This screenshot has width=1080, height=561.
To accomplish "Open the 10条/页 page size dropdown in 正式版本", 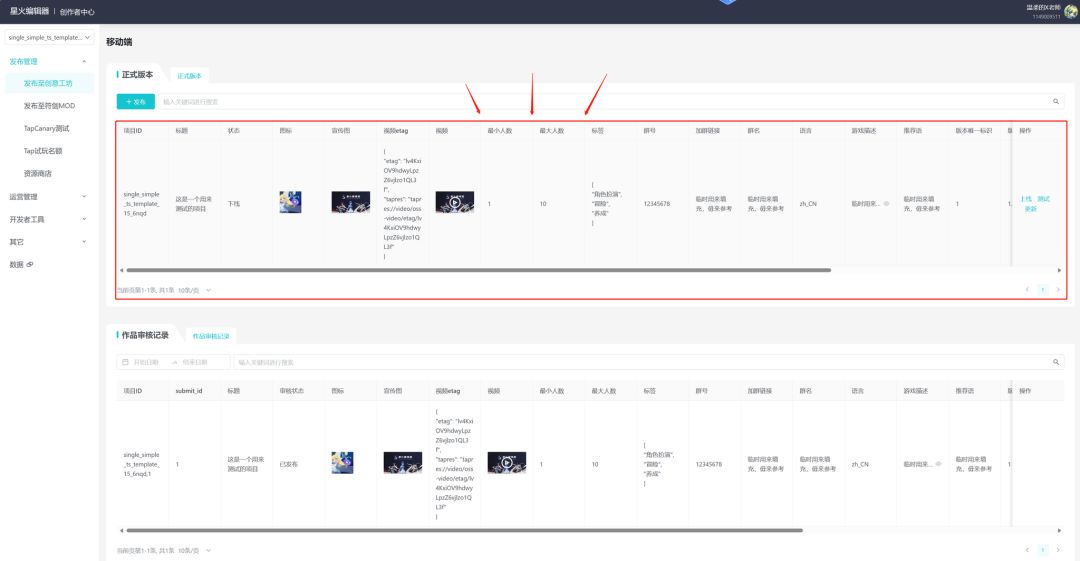I will [x=194, y=291].
